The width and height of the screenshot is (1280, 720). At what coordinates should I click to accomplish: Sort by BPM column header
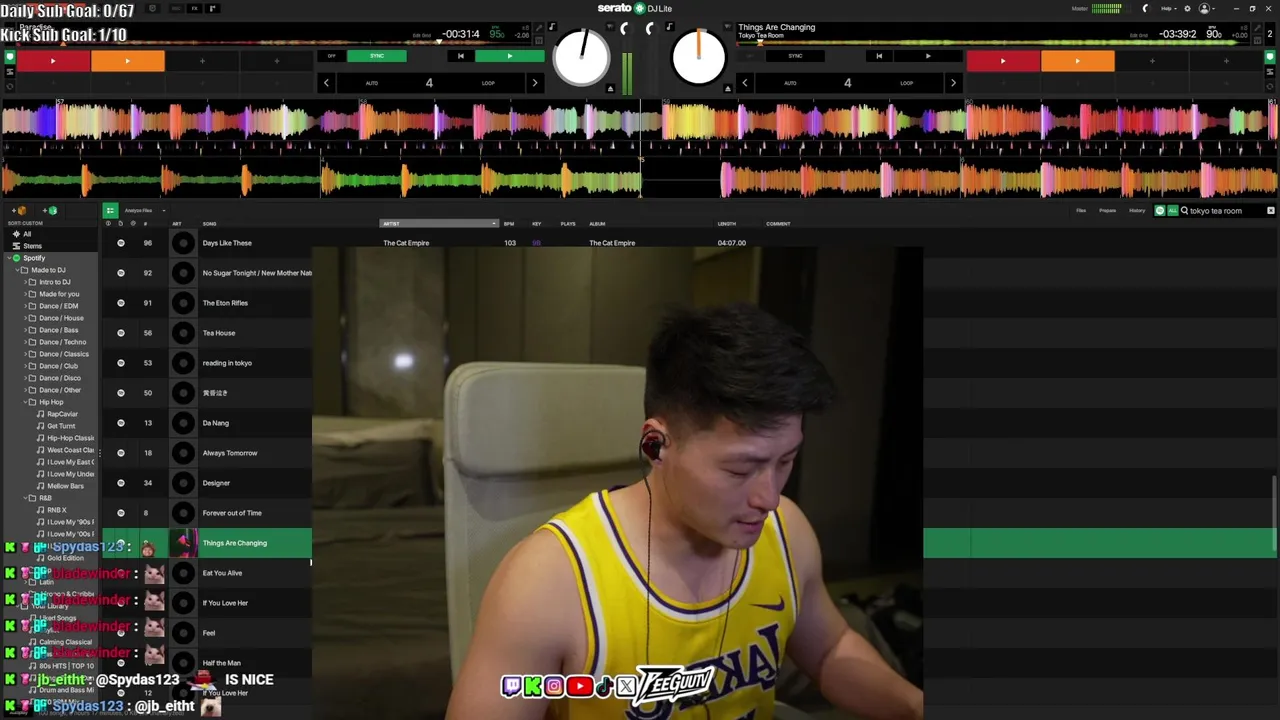[509, 224]
